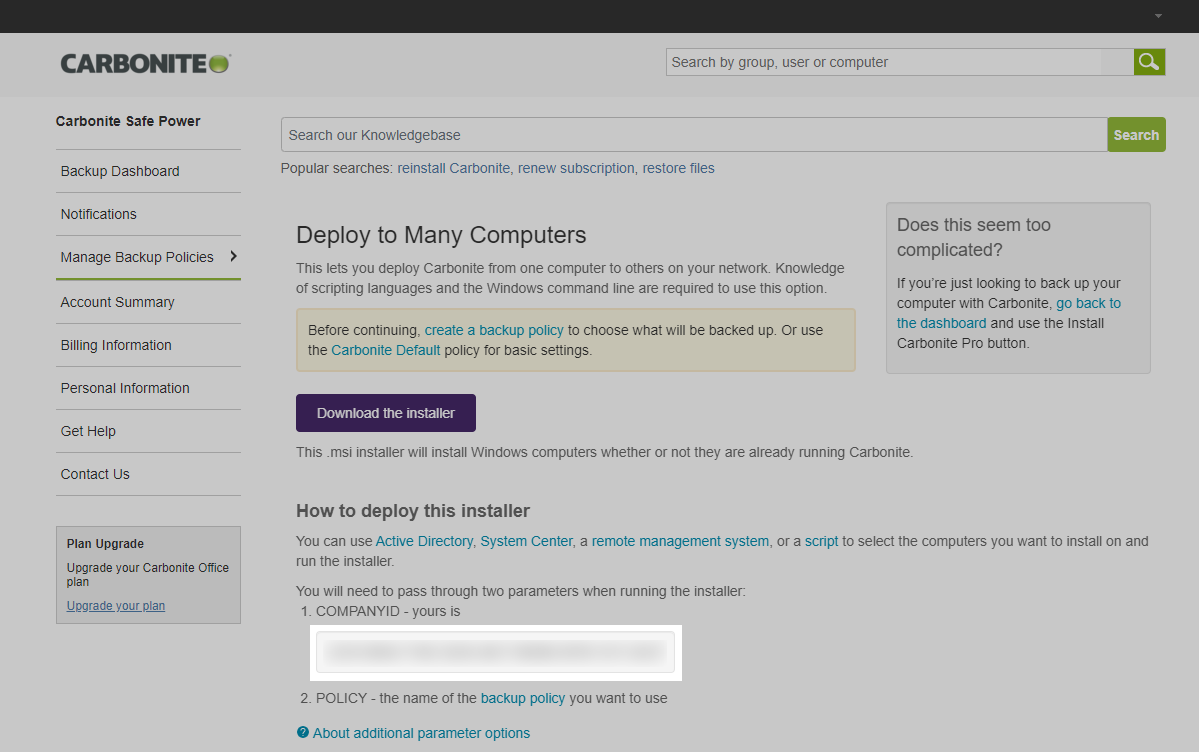Click the Carbonite logo
This screenshot has height=752, width=1199.
146,63
